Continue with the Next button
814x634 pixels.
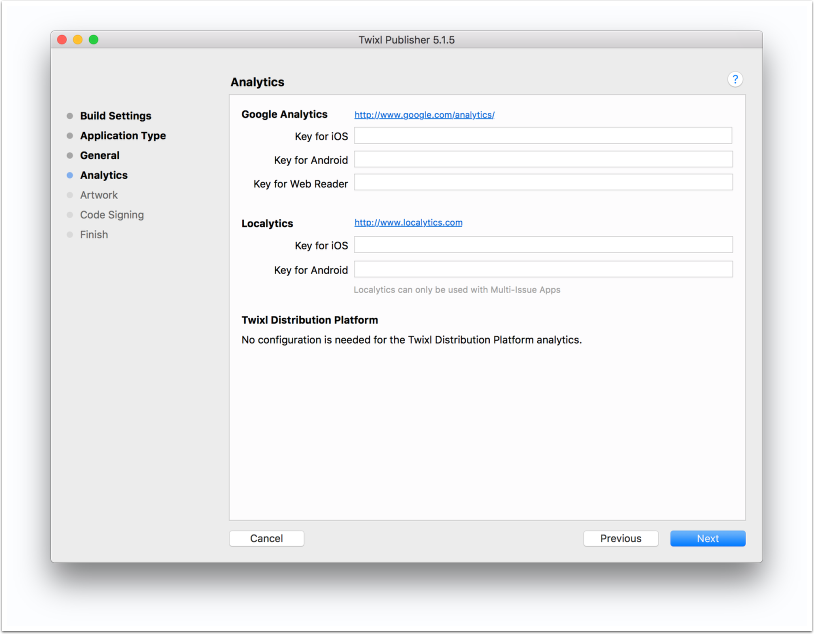coord(708,538)
